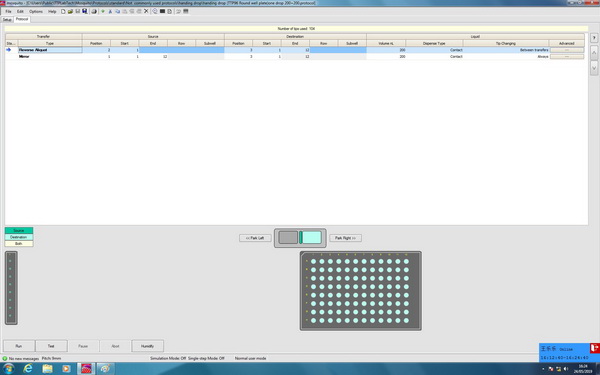The image size is (600, 375).
Task: Click the Volume nL cell of Mirror row
Action: tap(386, 56)
